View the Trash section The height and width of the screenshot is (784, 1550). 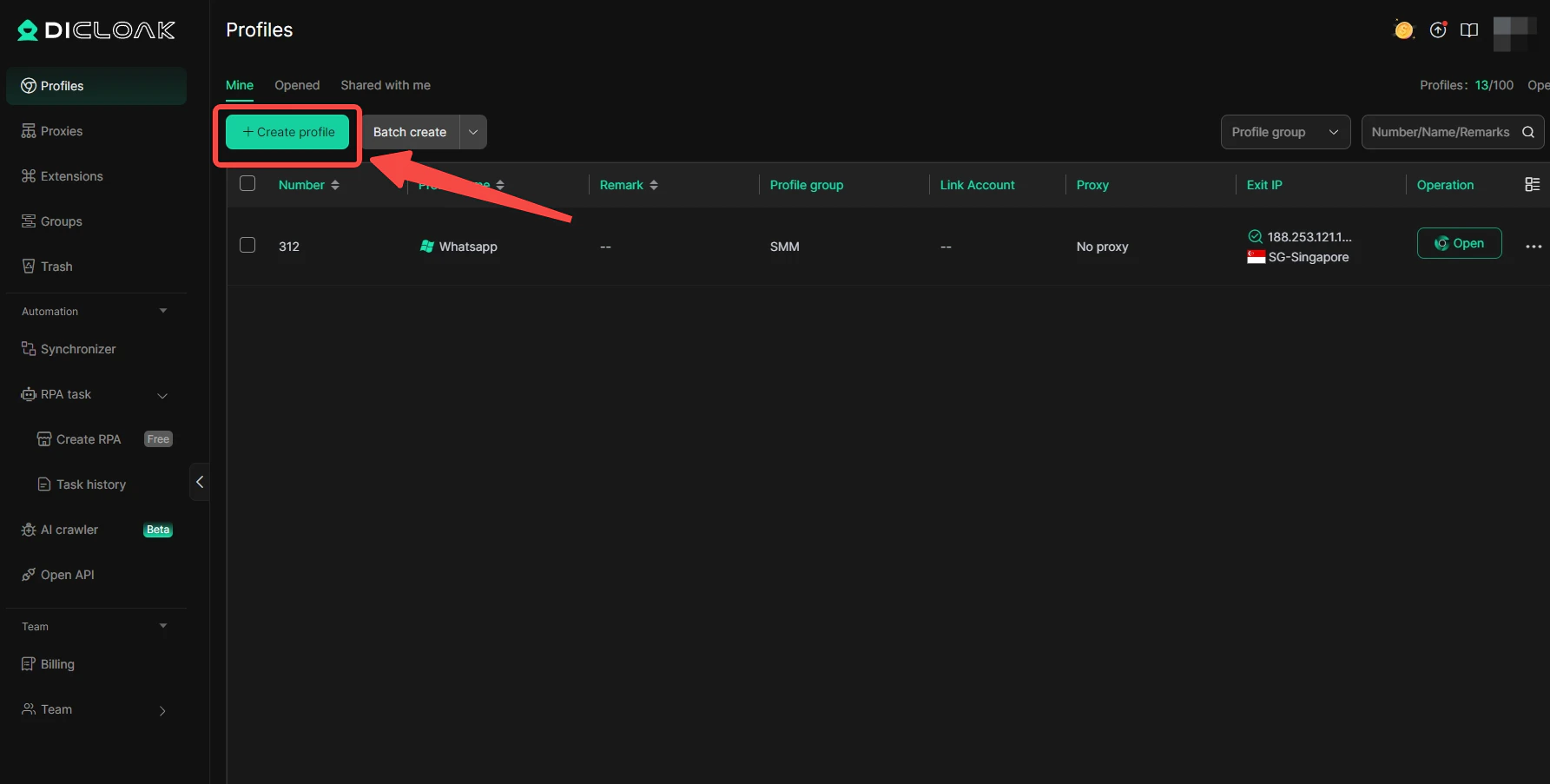click(56, 266)
